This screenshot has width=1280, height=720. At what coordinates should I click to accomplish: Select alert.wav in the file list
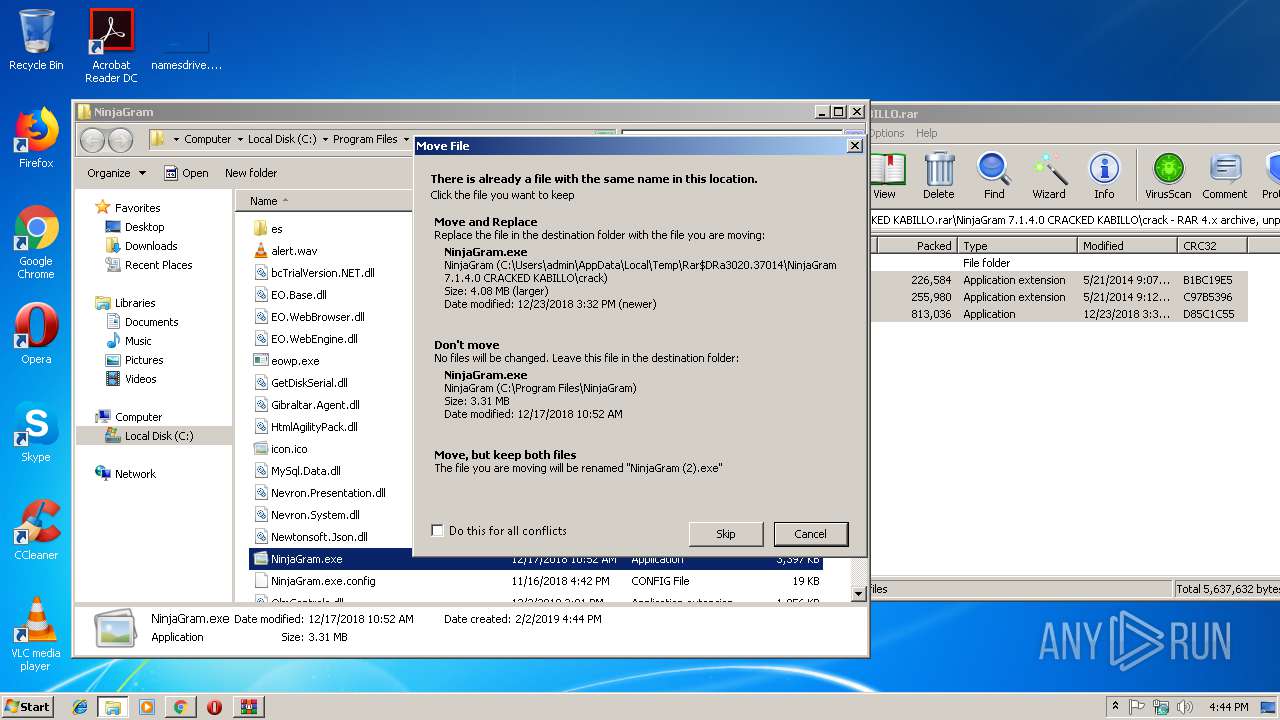coord(294,251)
